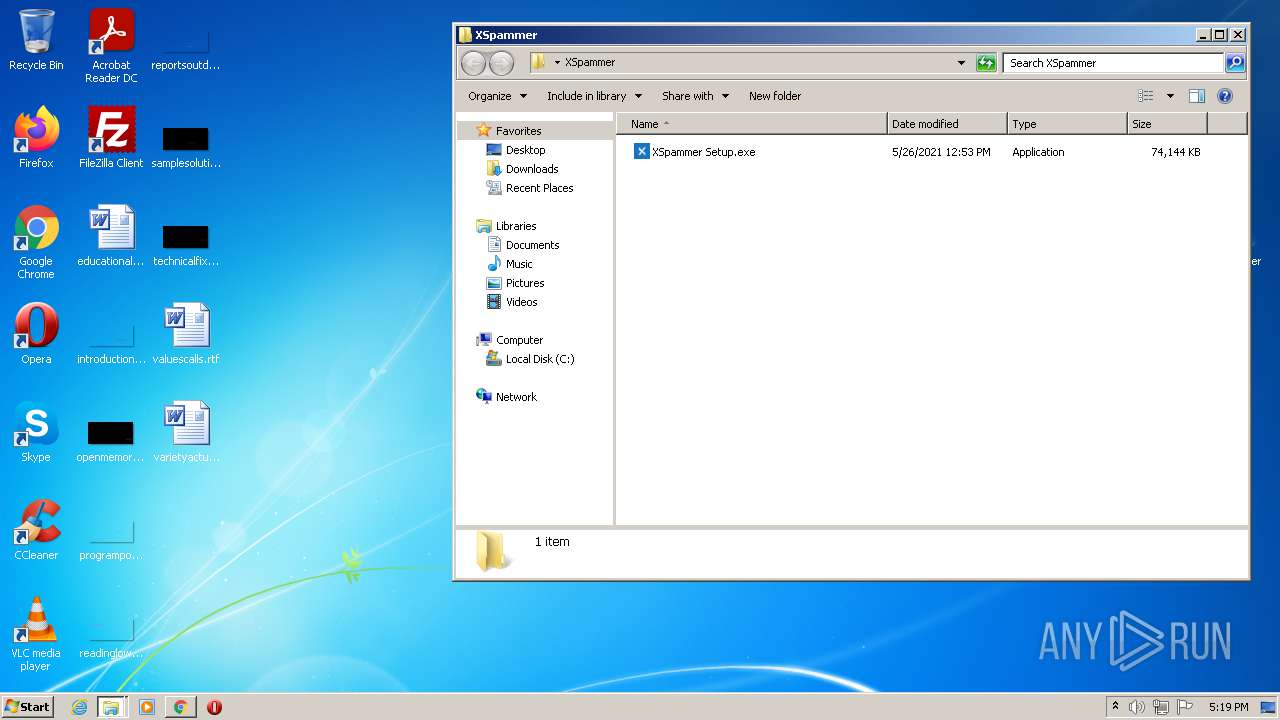1280x720 pixels.
Task: Open the Share with dropdown
Action: (x=695, y=96)
